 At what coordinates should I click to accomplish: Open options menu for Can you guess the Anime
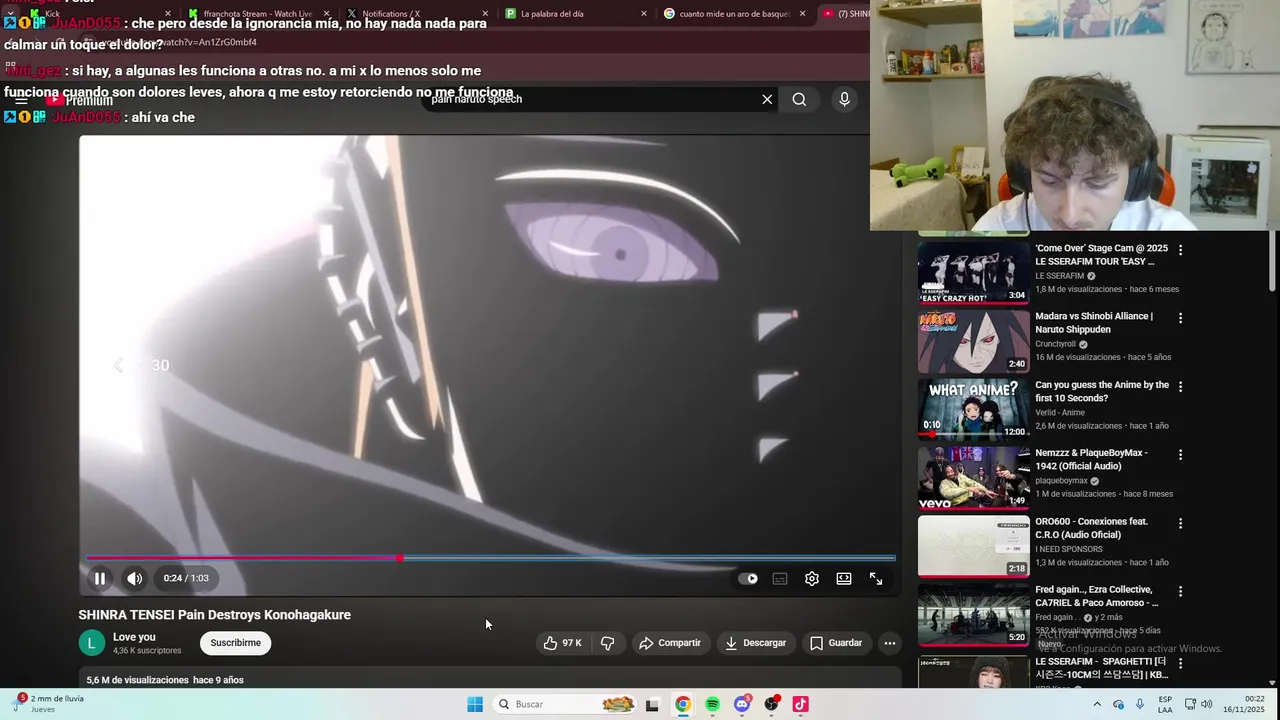click(1180, 386)
